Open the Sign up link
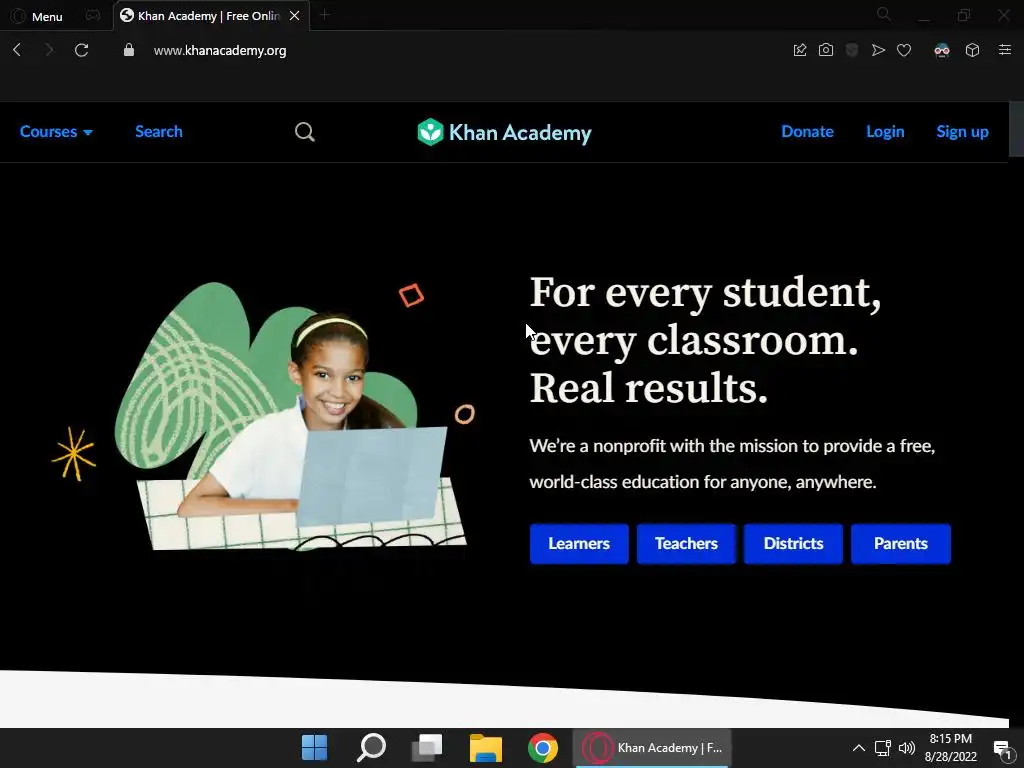Image resolution: width=1024 pixels, height=768 pixels. point(962,131)
